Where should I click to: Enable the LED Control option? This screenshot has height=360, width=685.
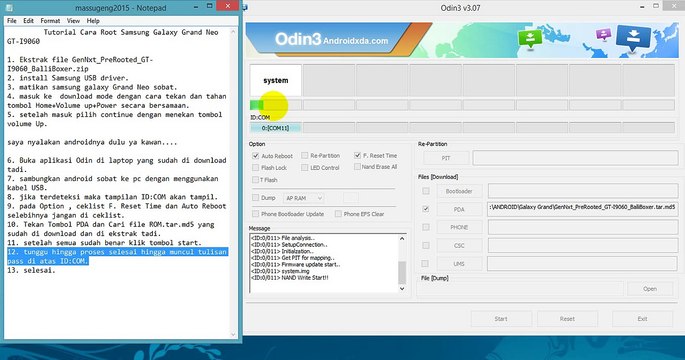304,167
